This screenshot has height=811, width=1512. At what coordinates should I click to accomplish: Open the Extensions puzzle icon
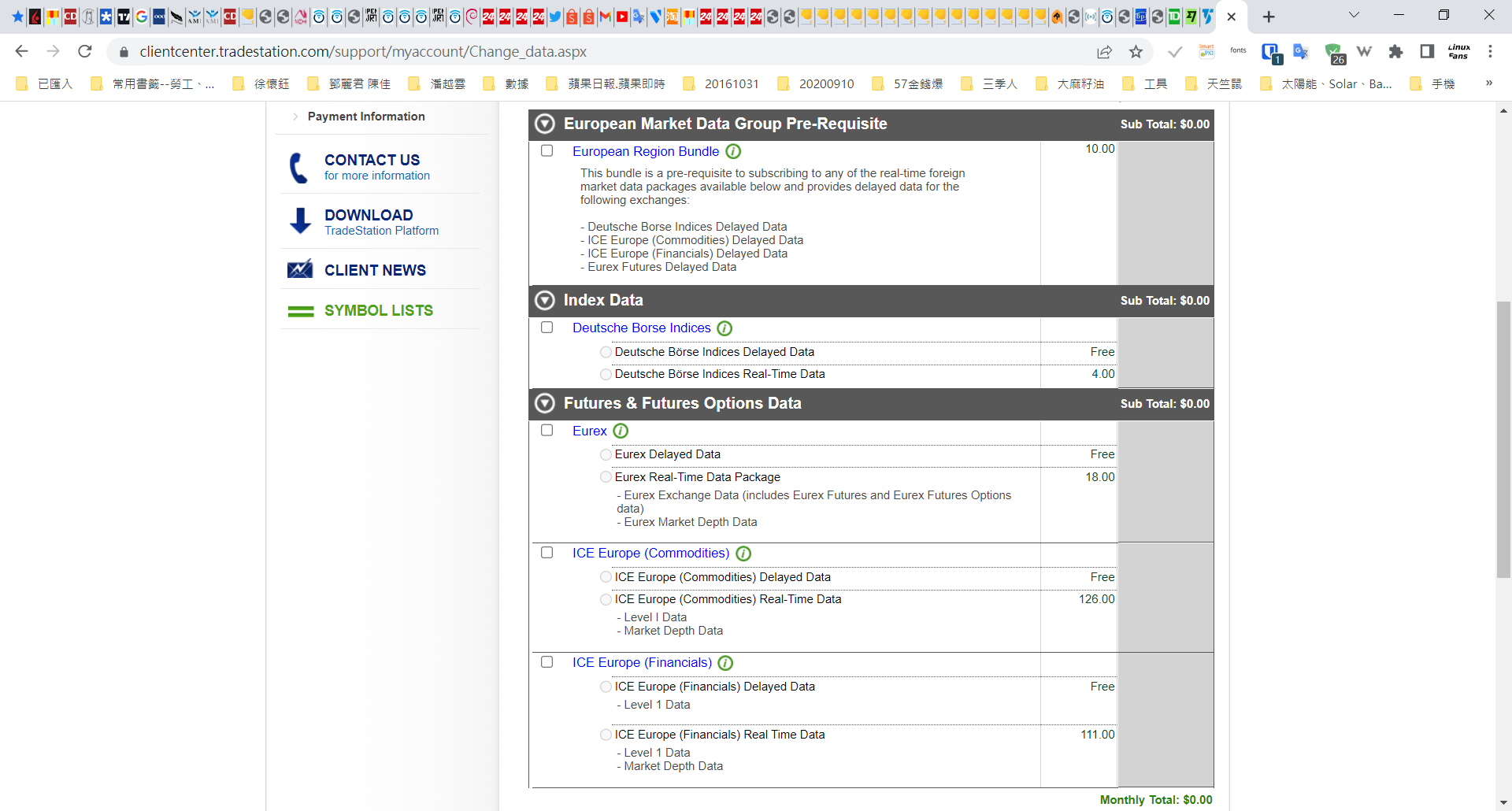[1395, 51]
